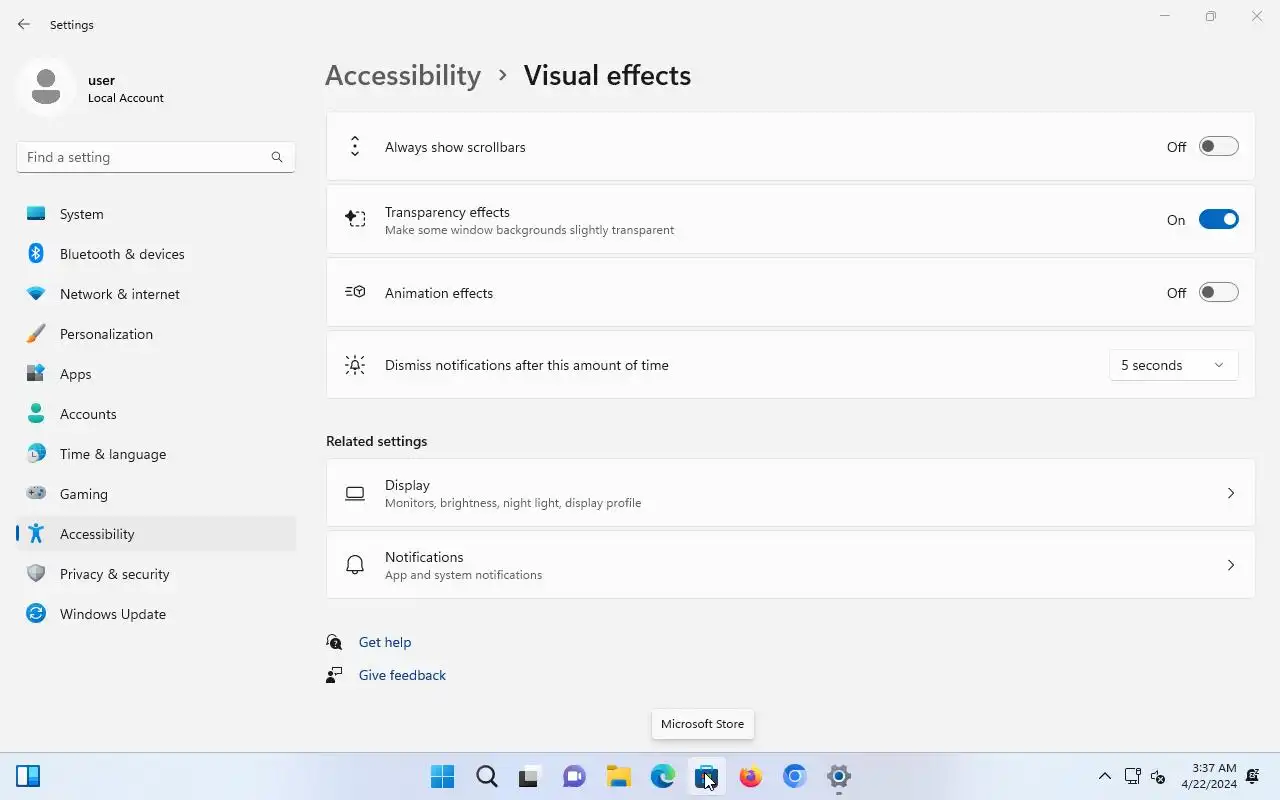Show hidden icons in the system tray

(1105, 776)
